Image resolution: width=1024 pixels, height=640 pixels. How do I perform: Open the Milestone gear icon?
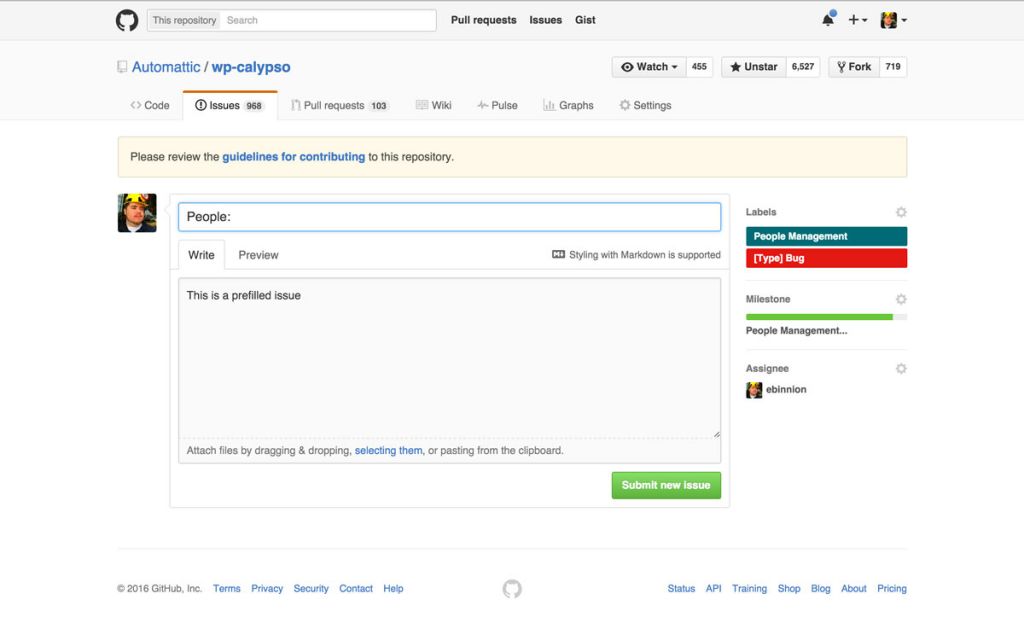tap(901, 299)
